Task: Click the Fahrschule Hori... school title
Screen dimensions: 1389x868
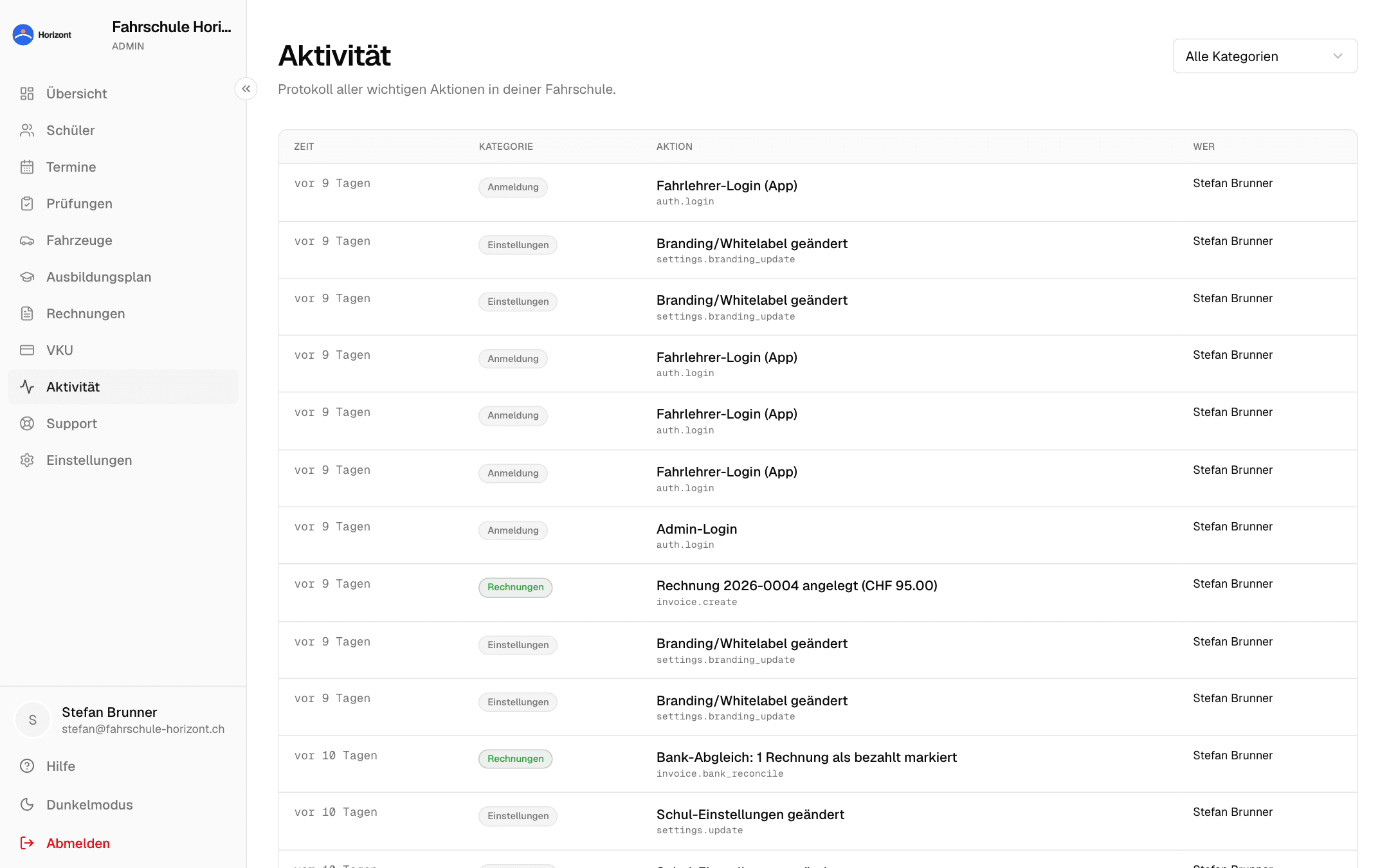Action: (172, 27)
